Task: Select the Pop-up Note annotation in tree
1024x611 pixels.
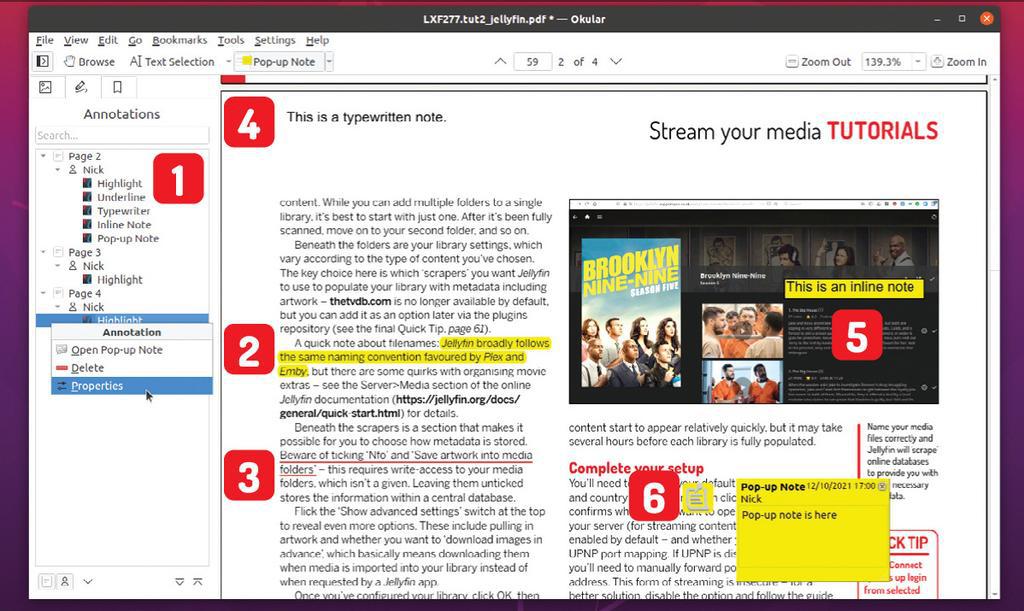Action: pyautogui.click(x=128, y=238)
